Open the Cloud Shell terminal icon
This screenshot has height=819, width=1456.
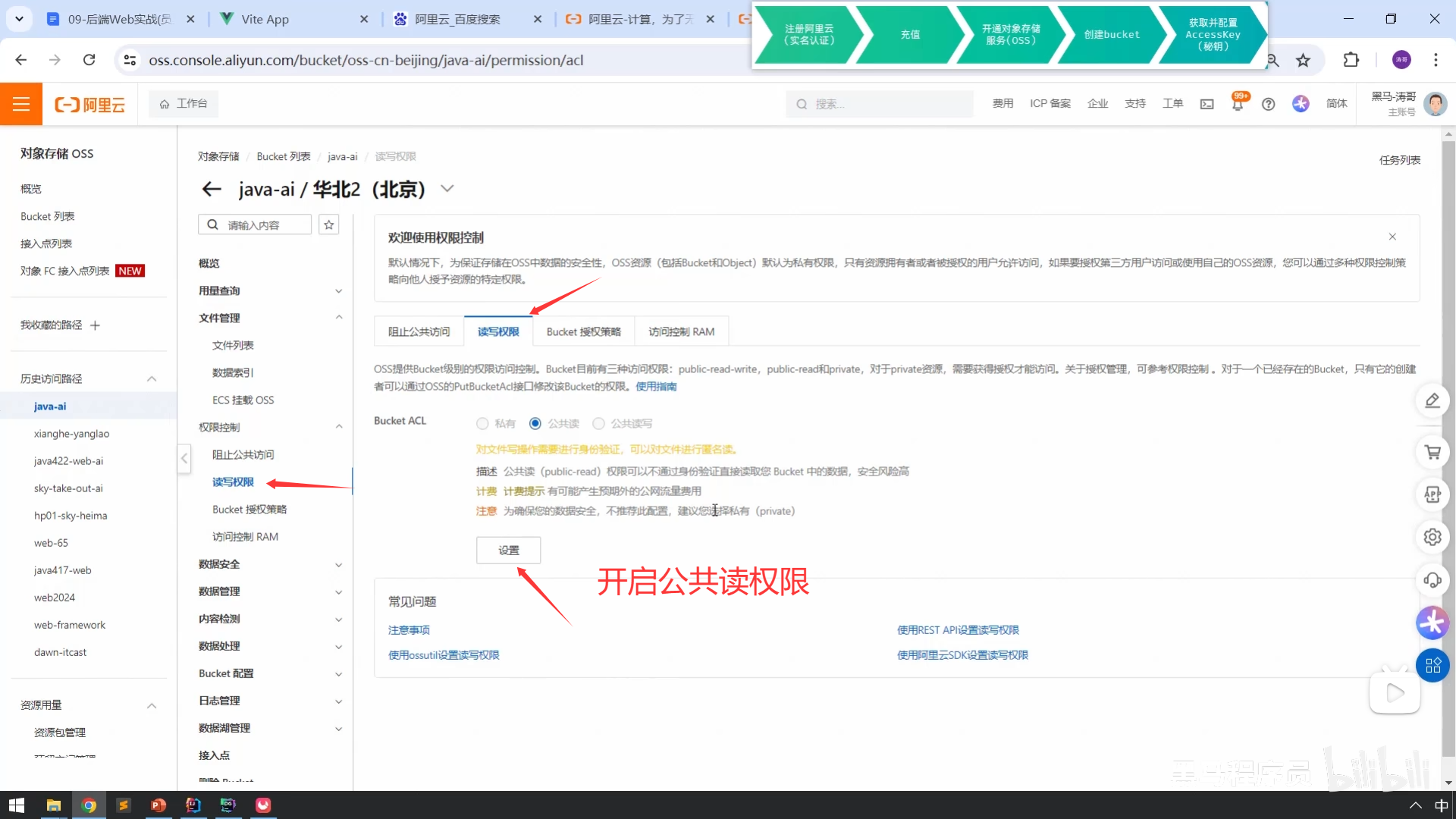(1207, 104)
